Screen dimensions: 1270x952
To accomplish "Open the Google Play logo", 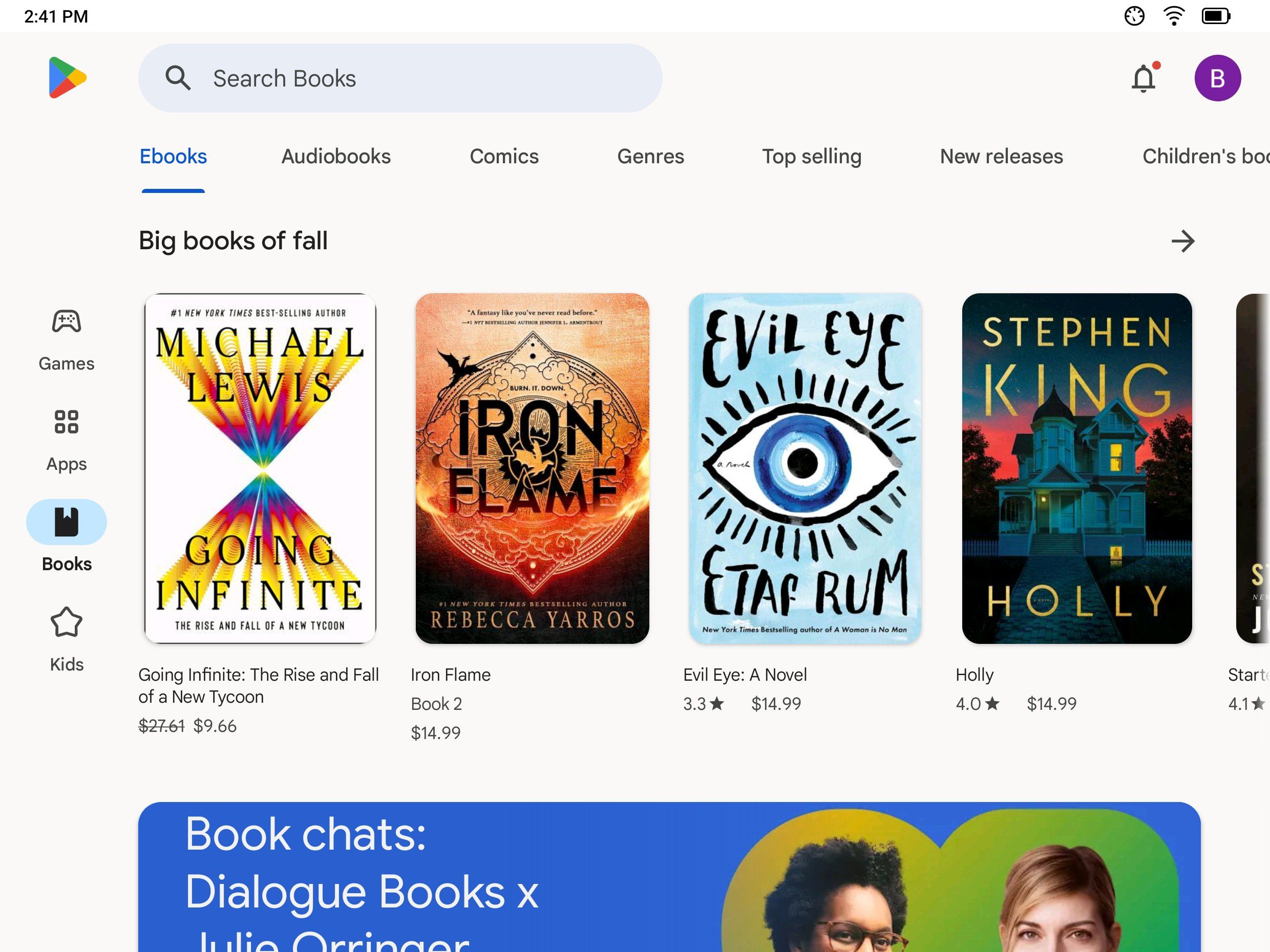I will (67, 77).
